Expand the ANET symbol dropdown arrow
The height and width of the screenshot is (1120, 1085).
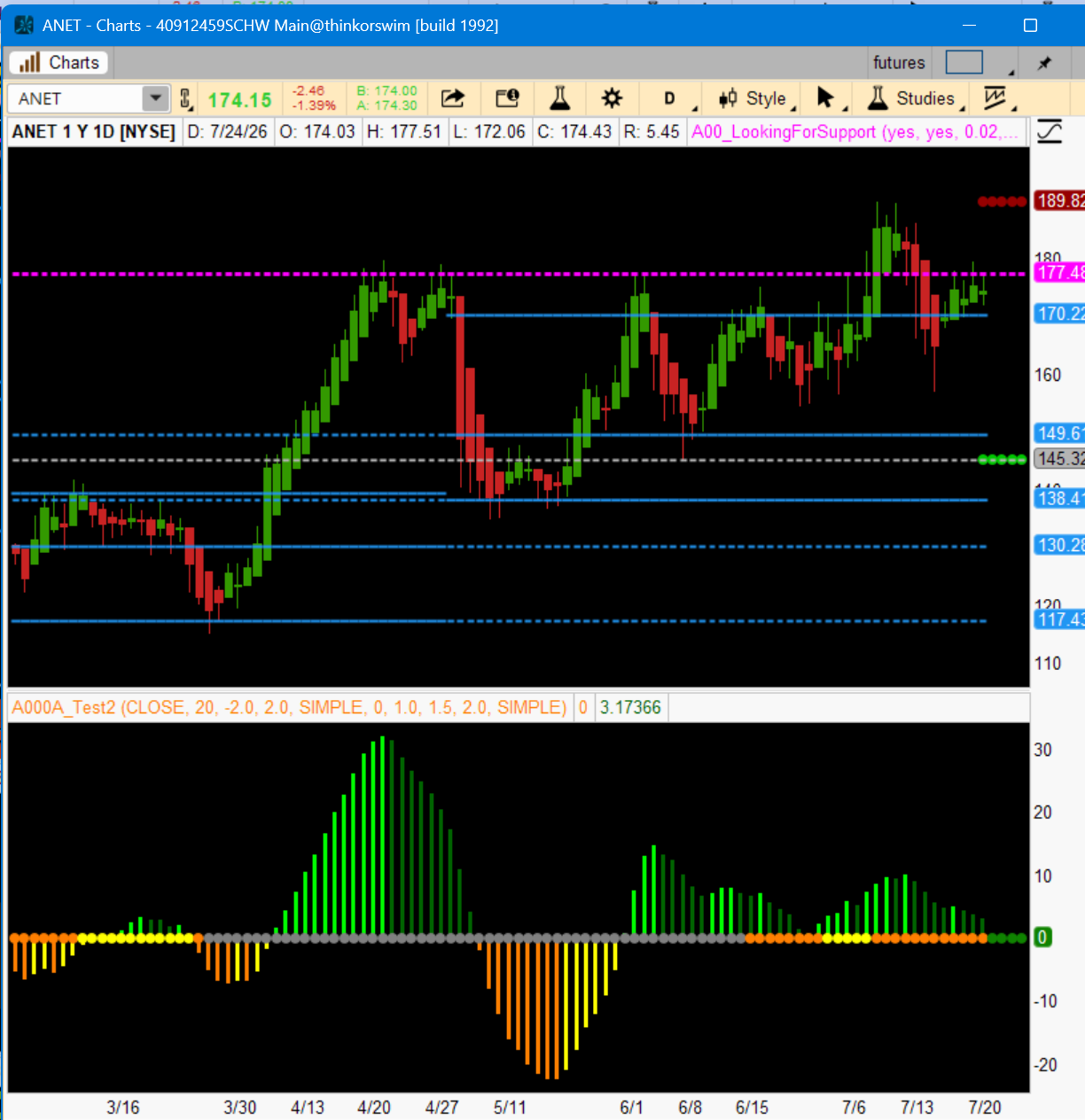155,97
